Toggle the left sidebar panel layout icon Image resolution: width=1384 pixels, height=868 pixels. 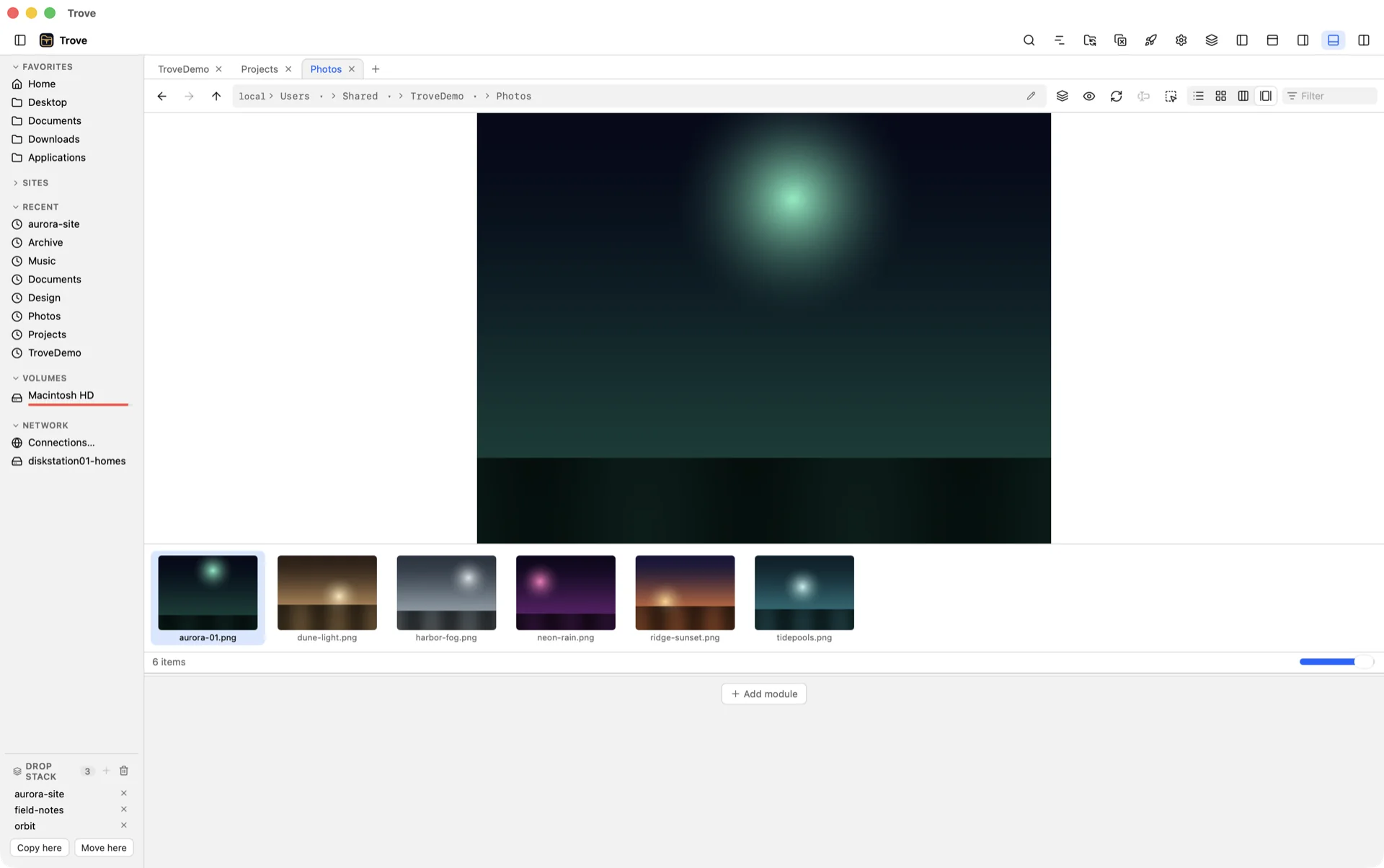point(1242,40)
